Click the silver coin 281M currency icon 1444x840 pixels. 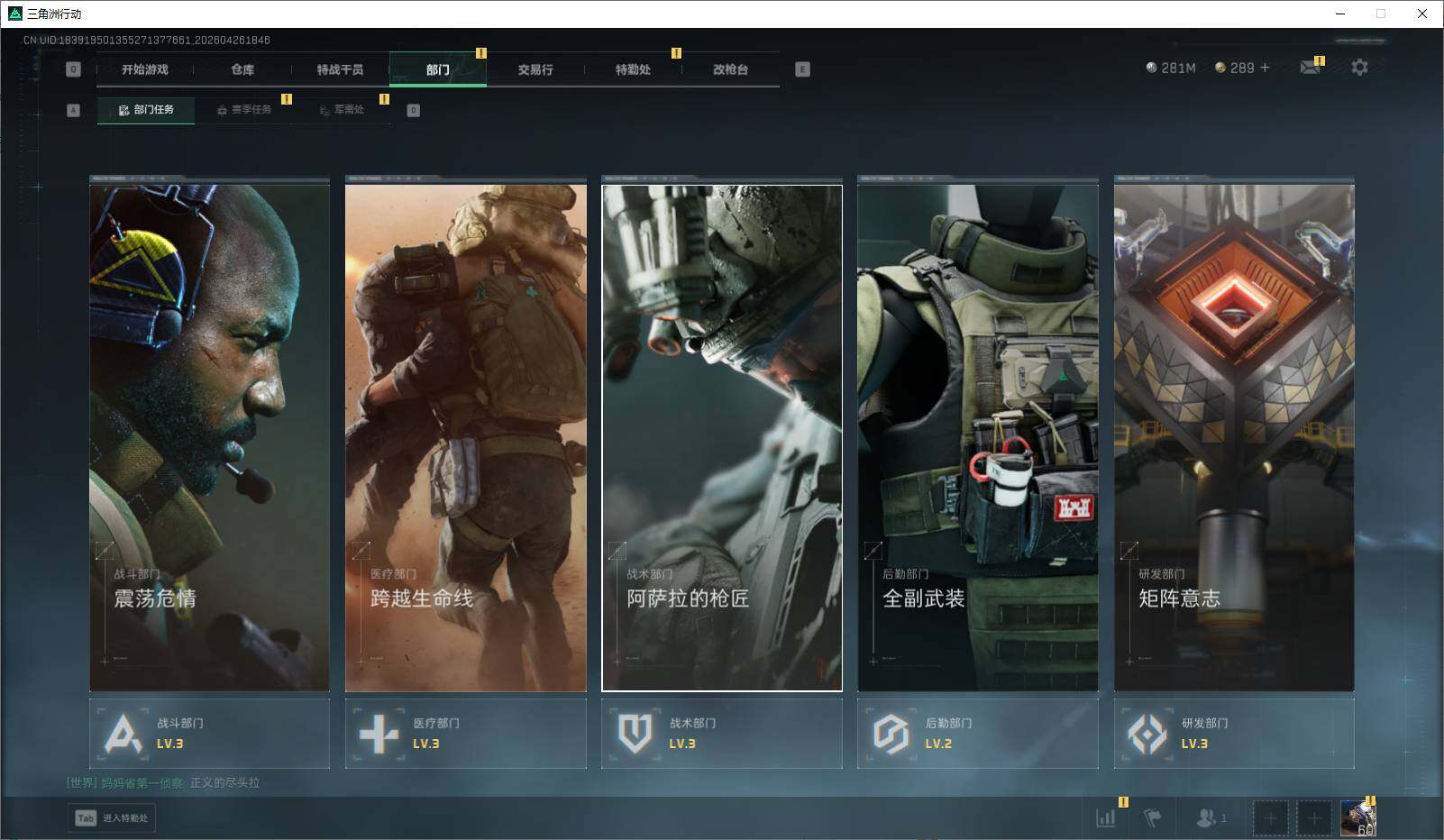point(1151,68)
